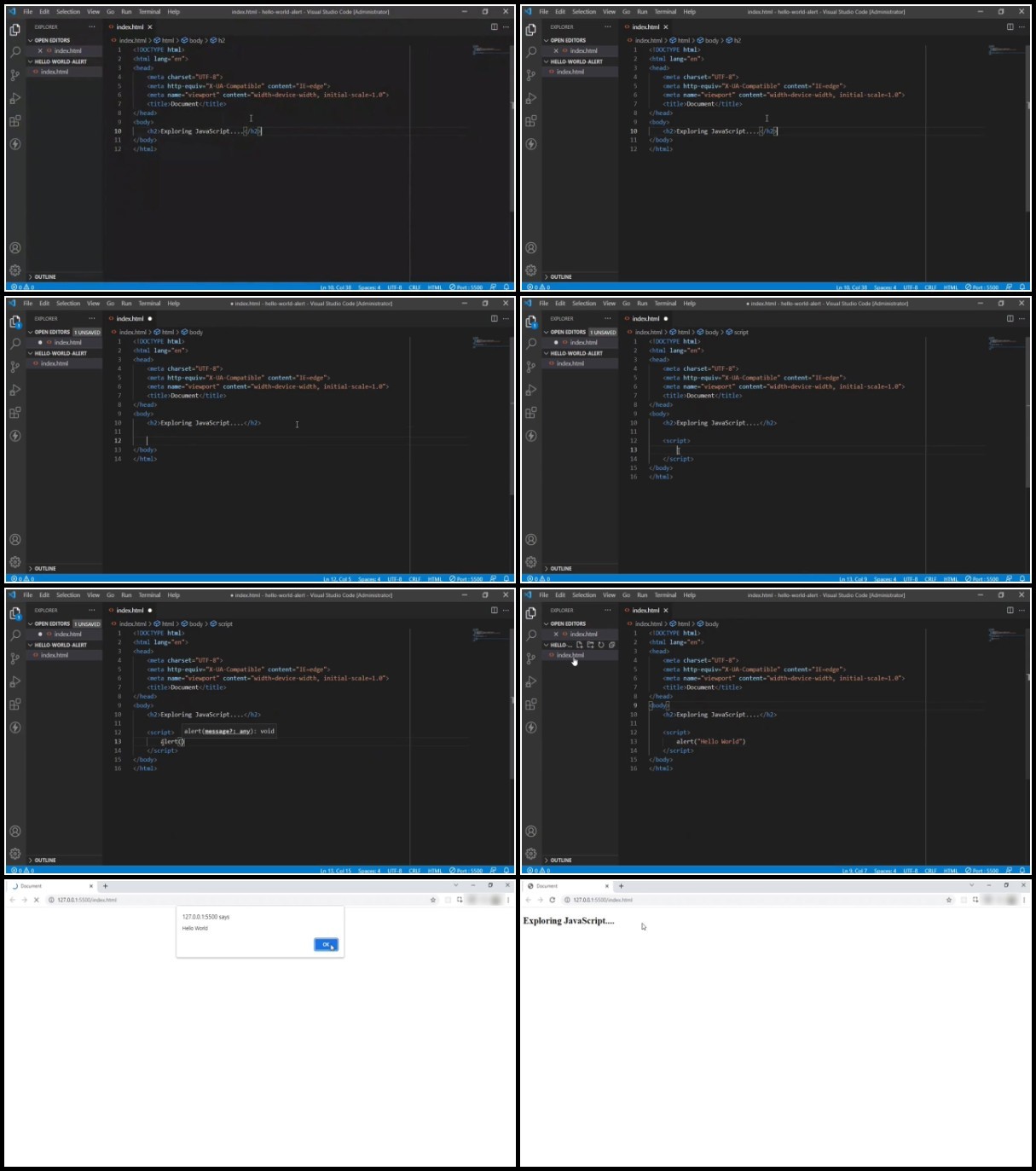Reload page in browser showing Exploring JavaScript
This screenshot has width=1036, height=1171.
[552, 900]
